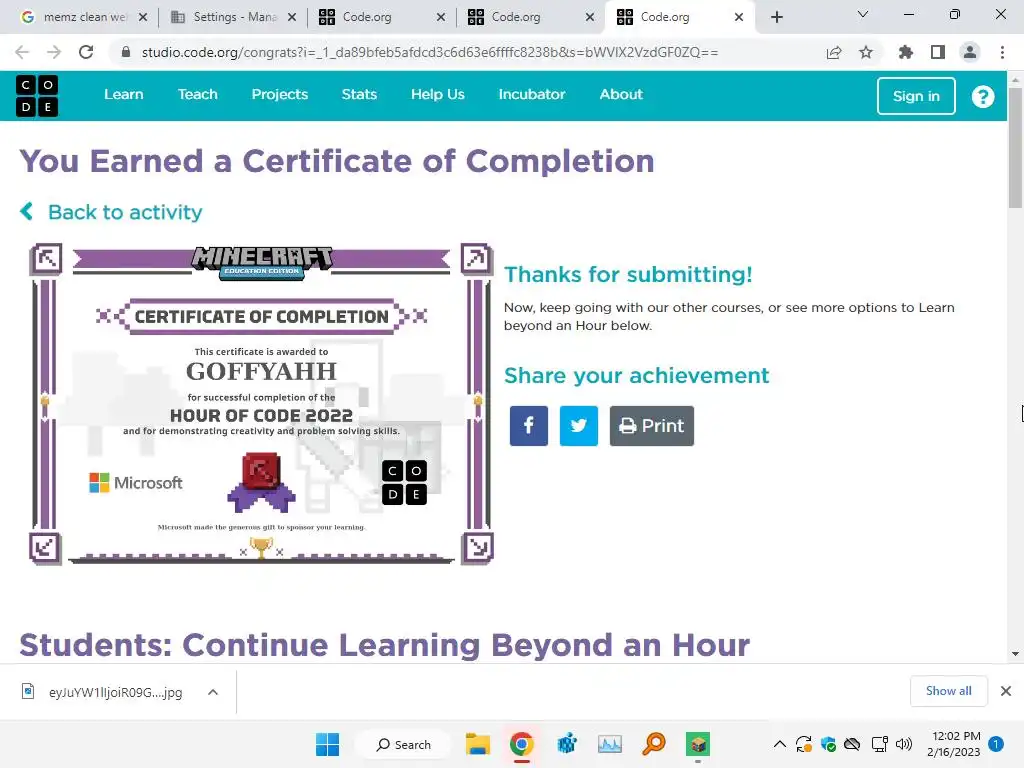This screenshot has width=1024, height=768.
Task: Click the Print button
Action: pos(651,426)
